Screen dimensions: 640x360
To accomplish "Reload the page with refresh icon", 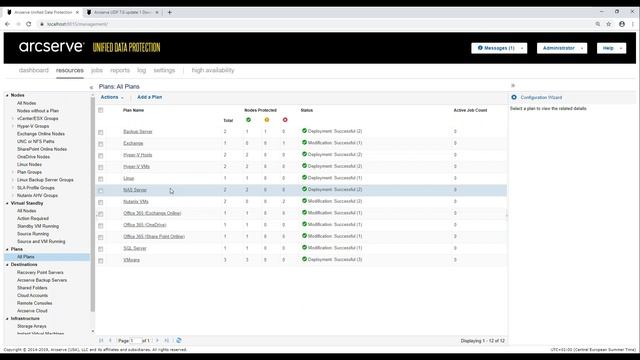I will click(29, 24).
